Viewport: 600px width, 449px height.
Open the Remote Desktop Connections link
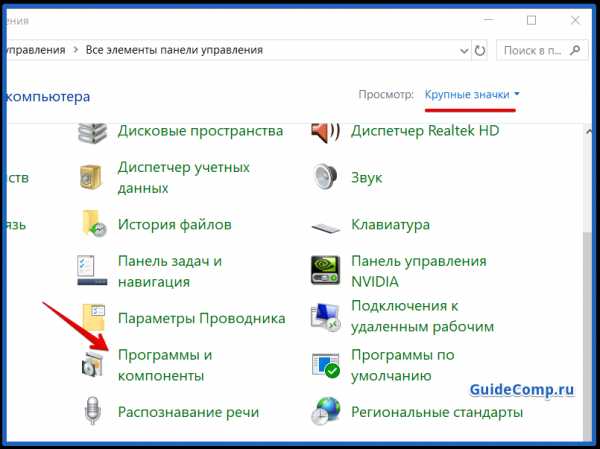(x=422, y=315)
